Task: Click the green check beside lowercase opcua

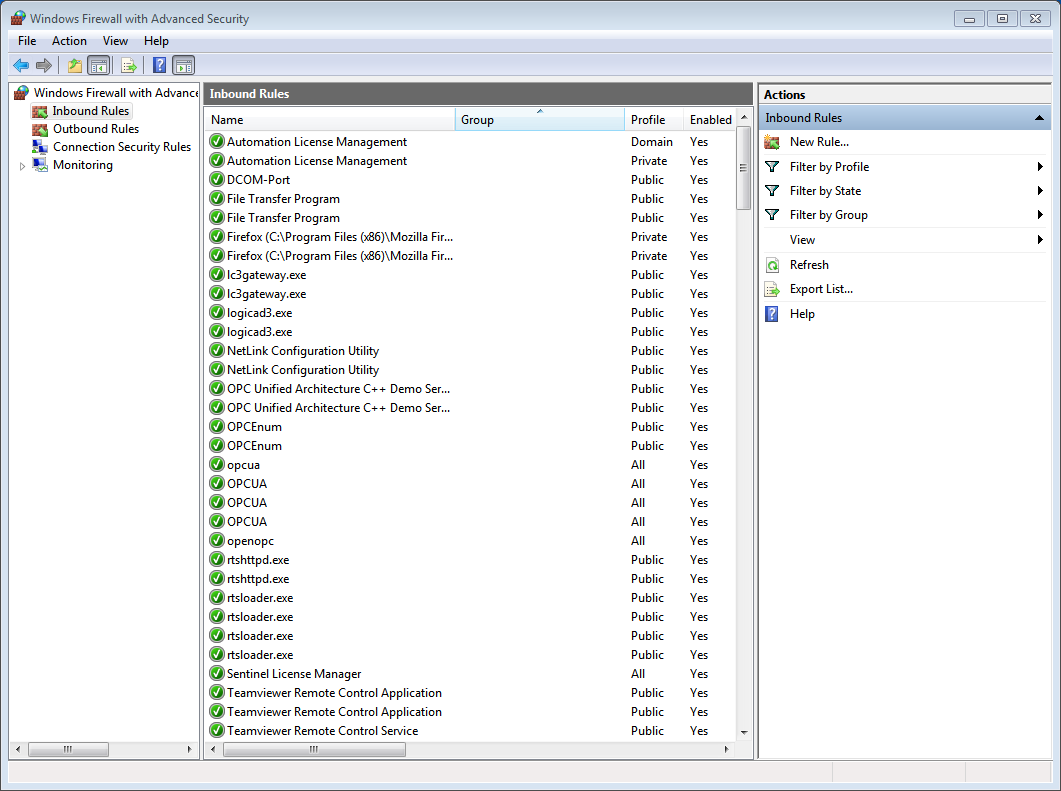Action: click(x=217, y=464)
